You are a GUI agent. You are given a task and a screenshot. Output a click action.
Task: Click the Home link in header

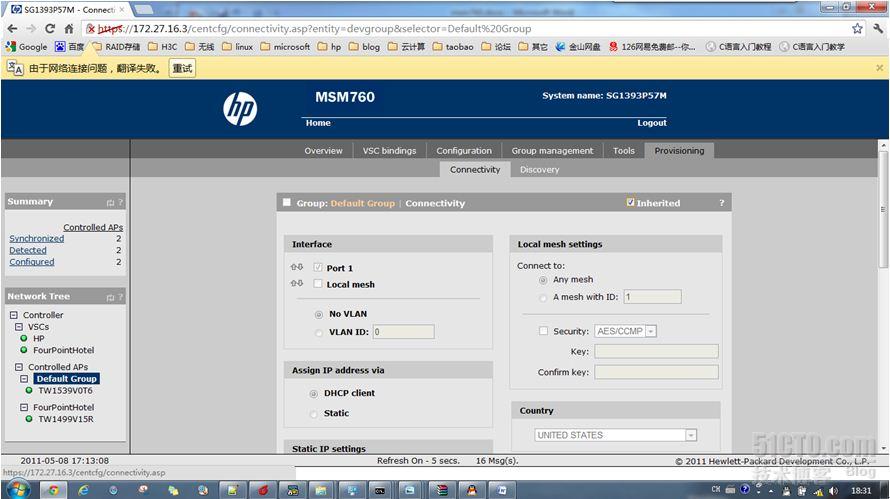click(x=318, y=123)
